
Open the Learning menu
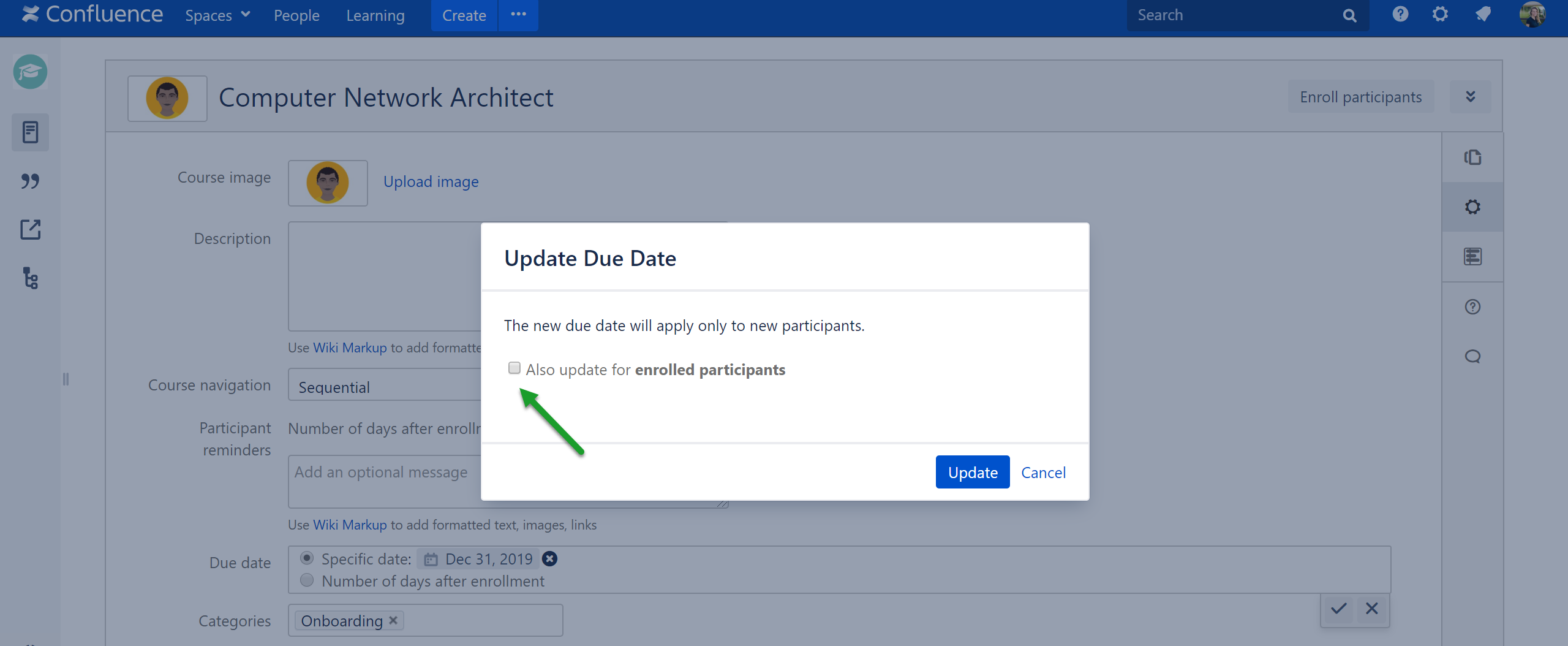click(x=375, y=15)
